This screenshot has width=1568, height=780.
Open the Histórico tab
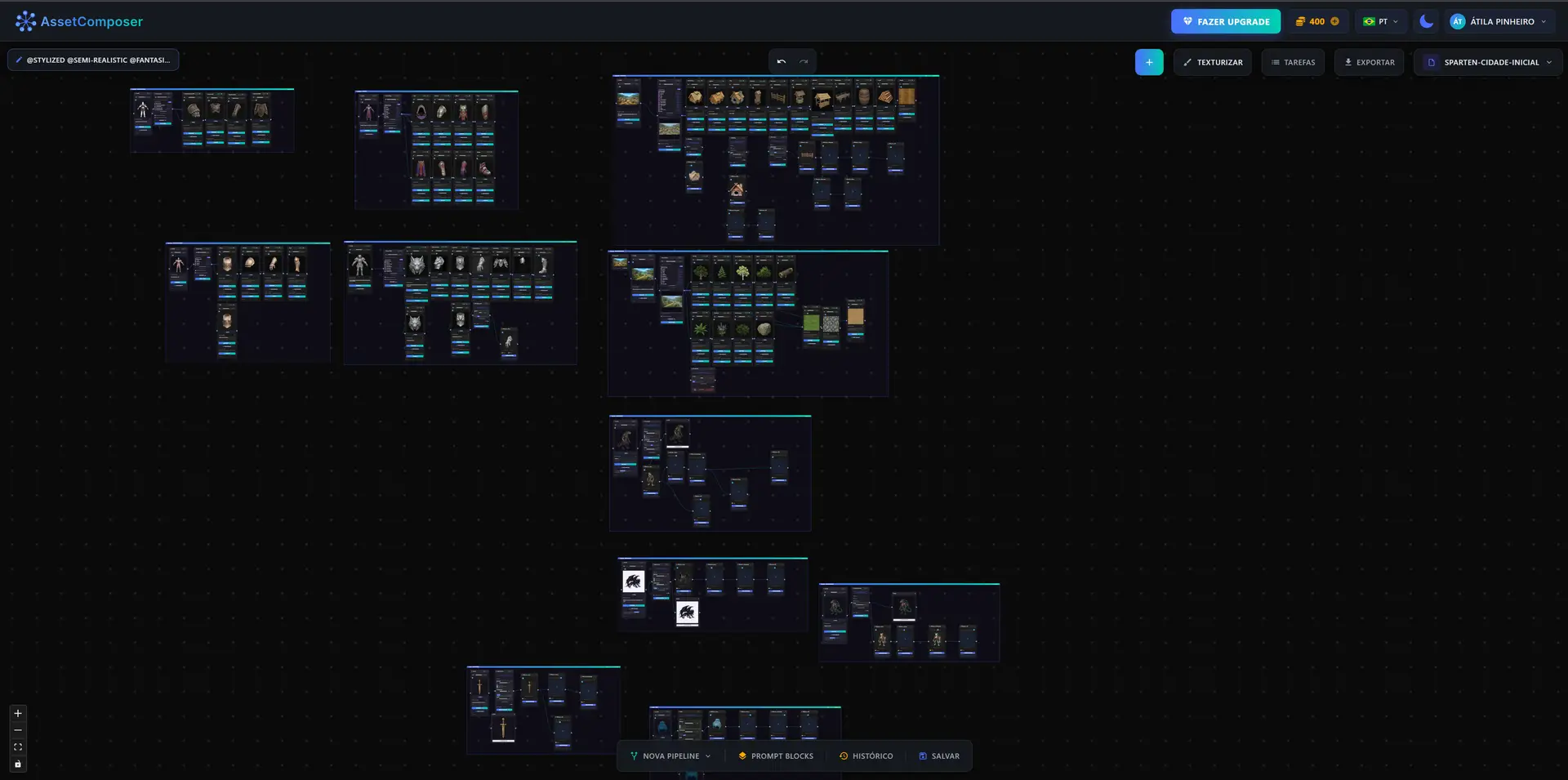coord(866,756)
